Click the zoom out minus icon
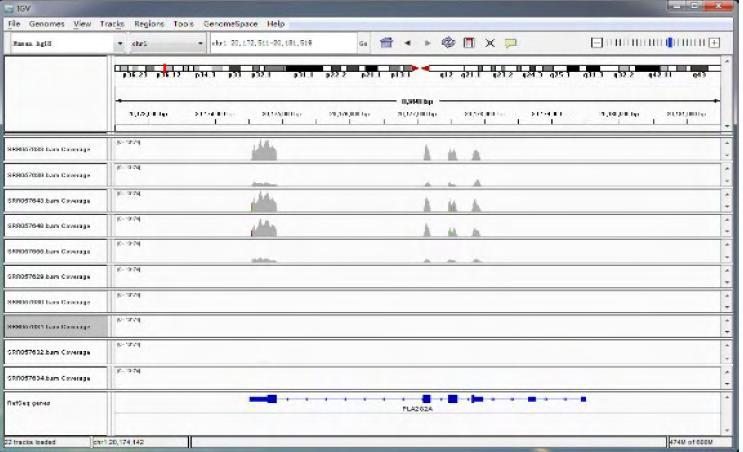Viewport: 743px width, 452px height. [x=597, y=43]
